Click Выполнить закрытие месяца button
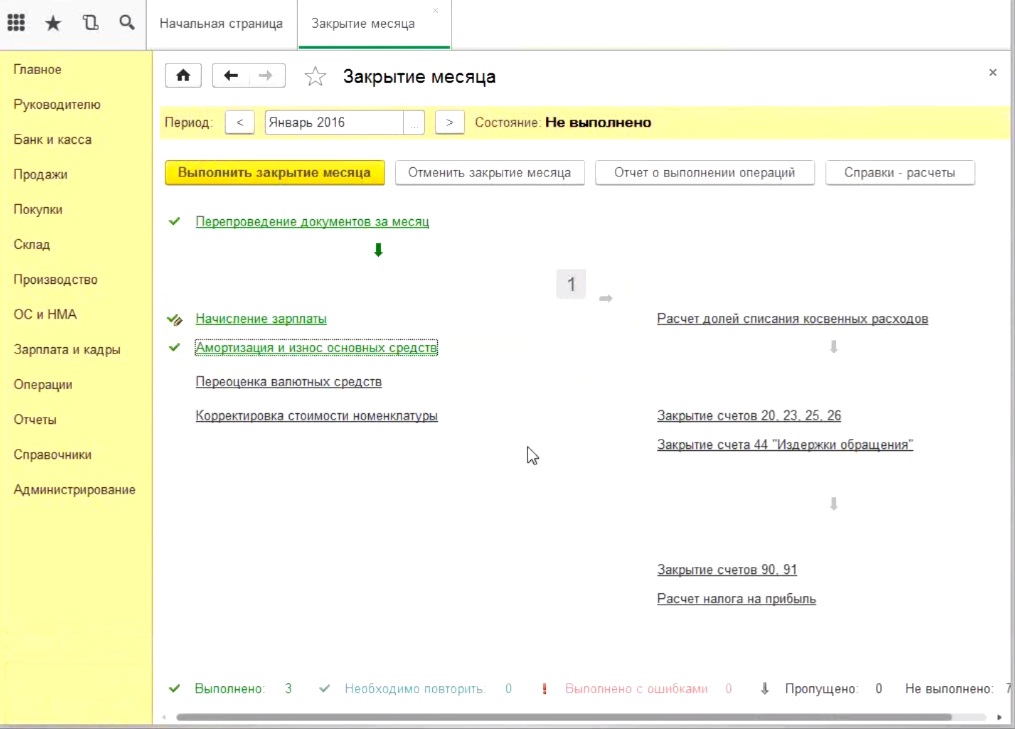This screenshot has height=729, width=1015. pos(274,173)
